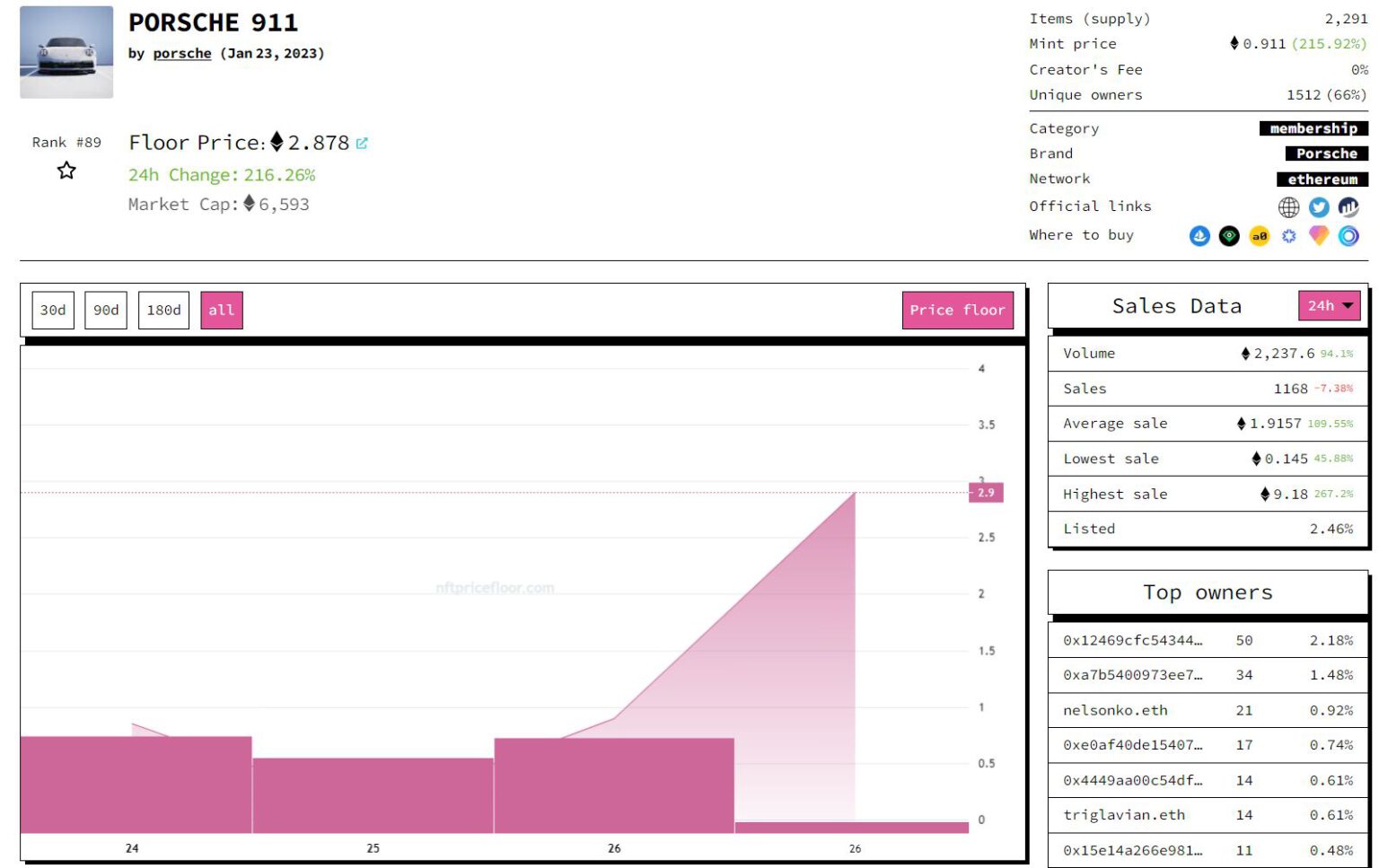The width and height of the screenshot is (1379, 868).
Task: Click owner 0x12469cfc54344… address
Action: click(x=1132, y=641)
